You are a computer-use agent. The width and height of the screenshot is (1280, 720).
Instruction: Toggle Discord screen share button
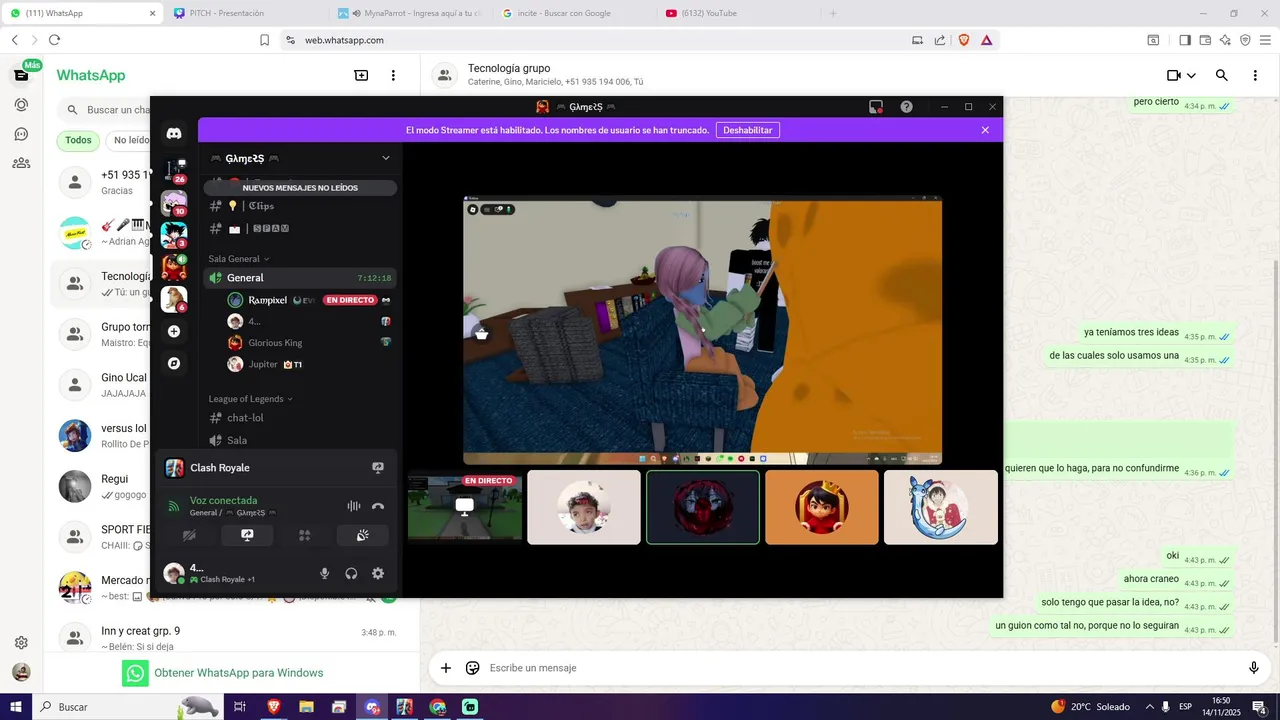(247, 536)
